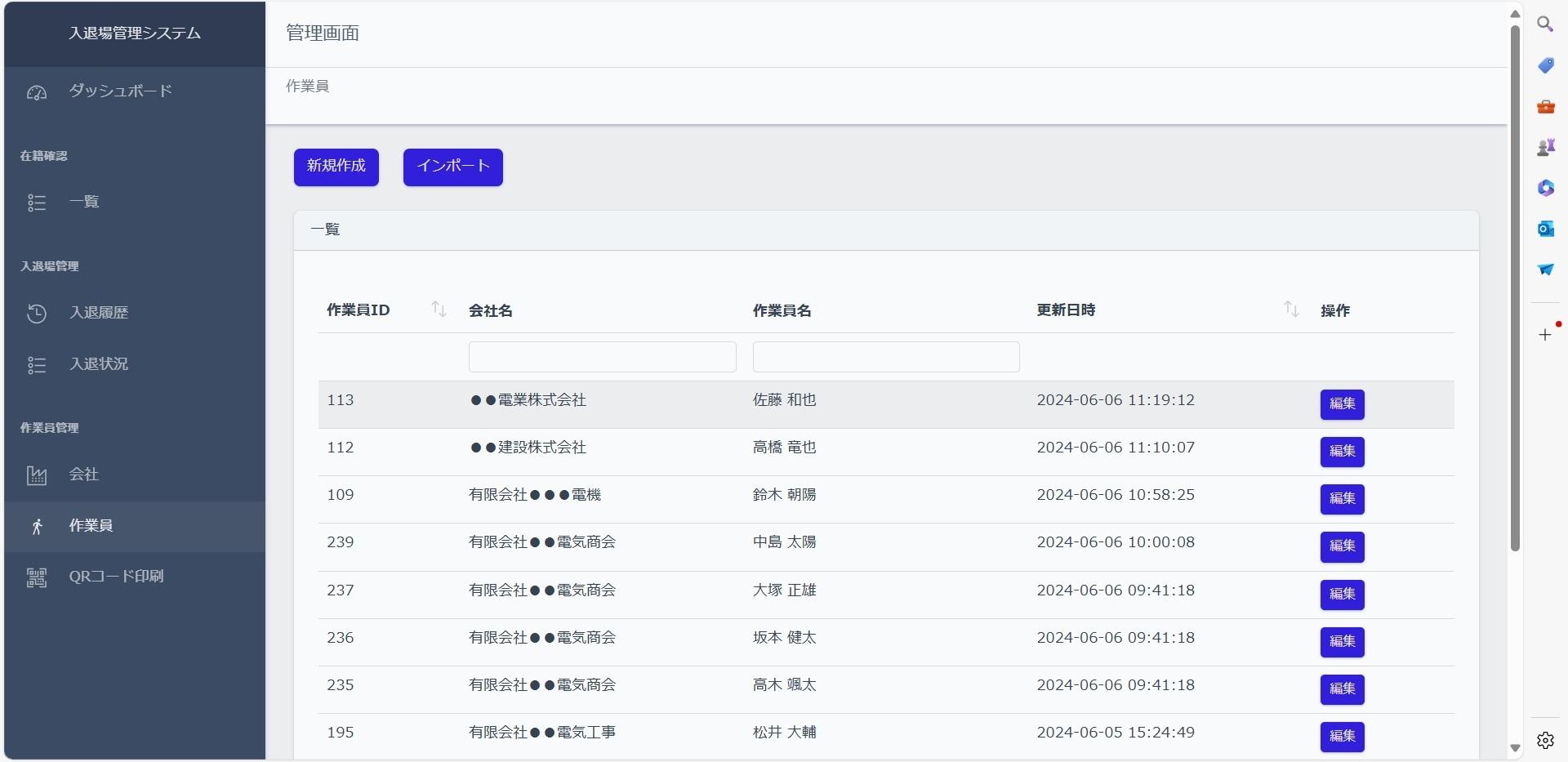Edit worker 112 高橋 竜也
This screenshot has height=762, width=1568.
pos(1343,452)
